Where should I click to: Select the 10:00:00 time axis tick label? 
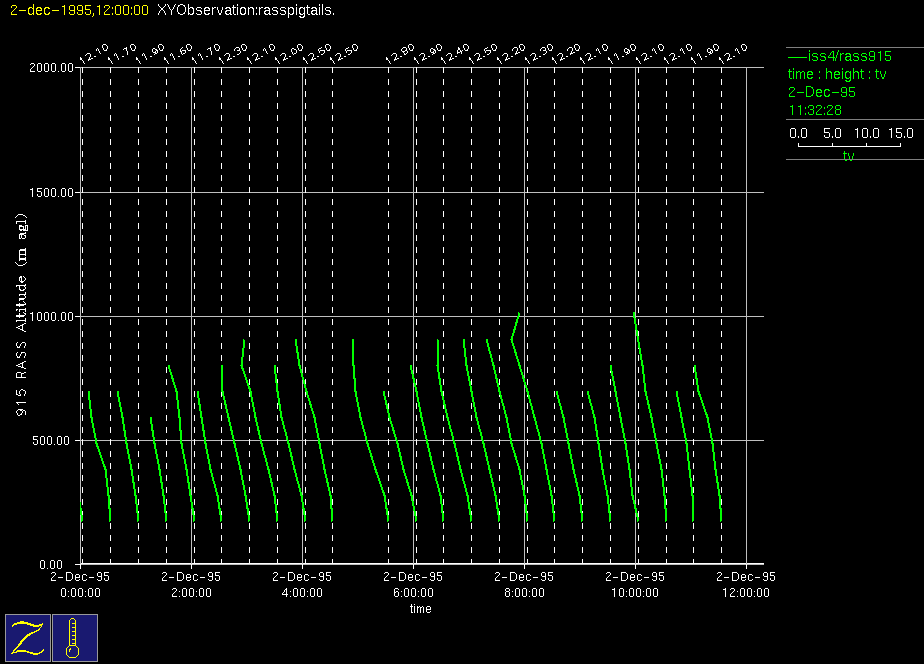click(x=635, y=591)
